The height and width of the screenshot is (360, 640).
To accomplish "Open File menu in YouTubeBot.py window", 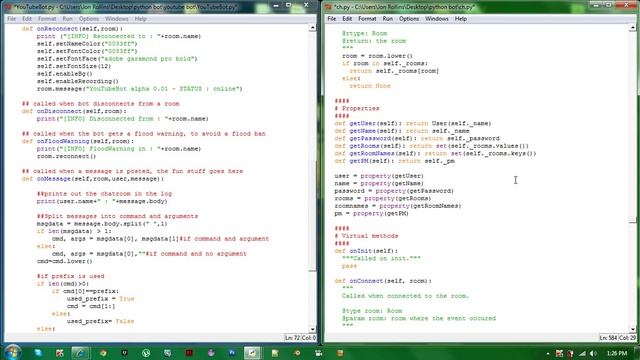I will [x=11, y=19].
